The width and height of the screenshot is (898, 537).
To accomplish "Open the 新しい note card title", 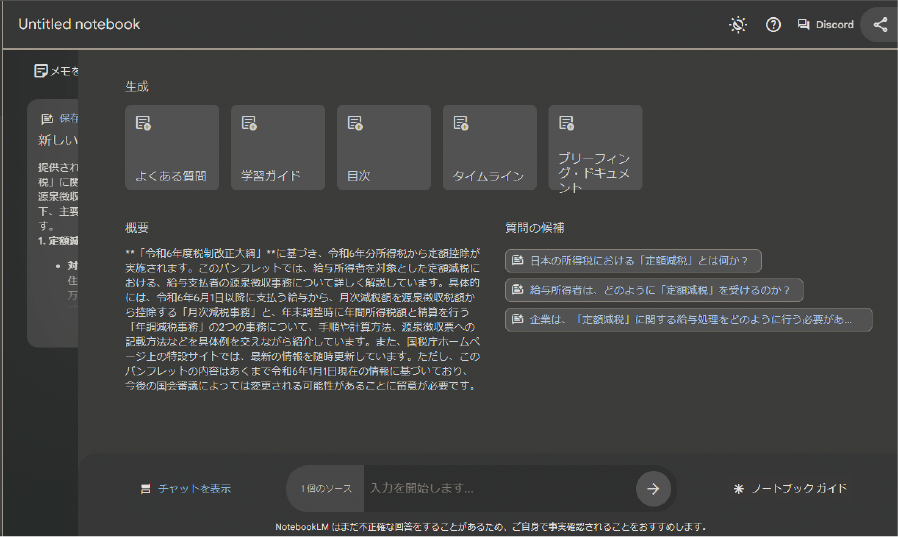I will tap(57, 140).
